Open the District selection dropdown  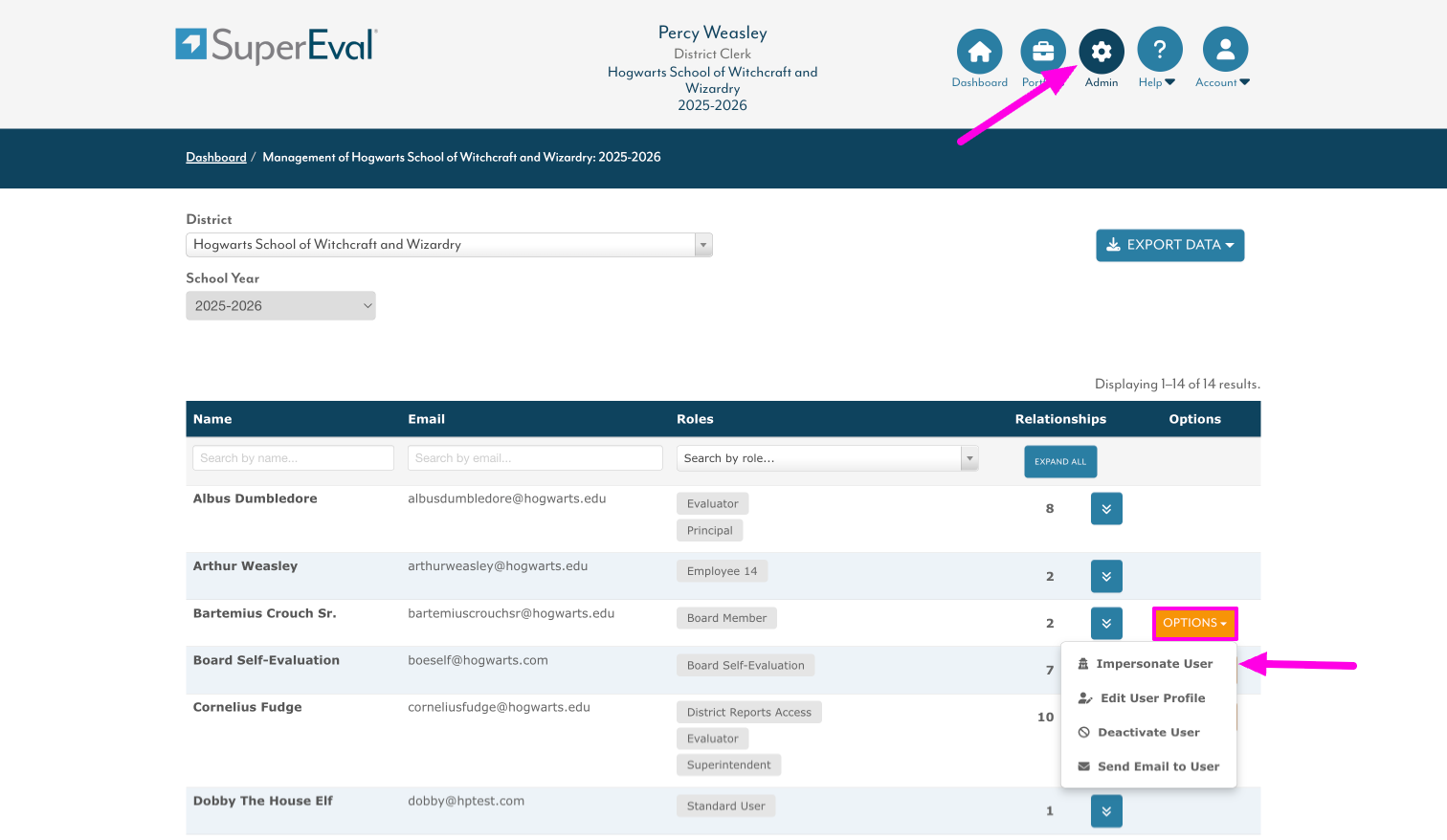[x=449, y=245]
